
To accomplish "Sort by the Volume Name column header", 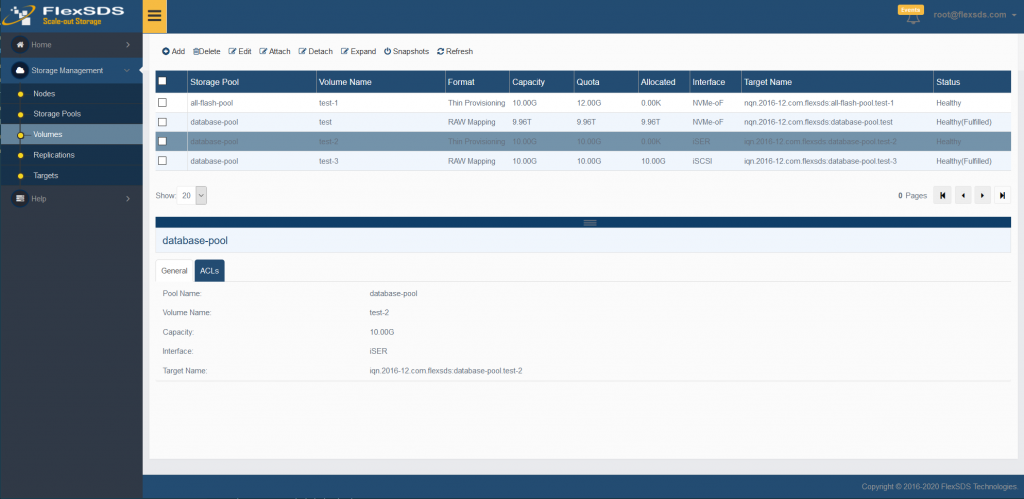I will point(380,82).
